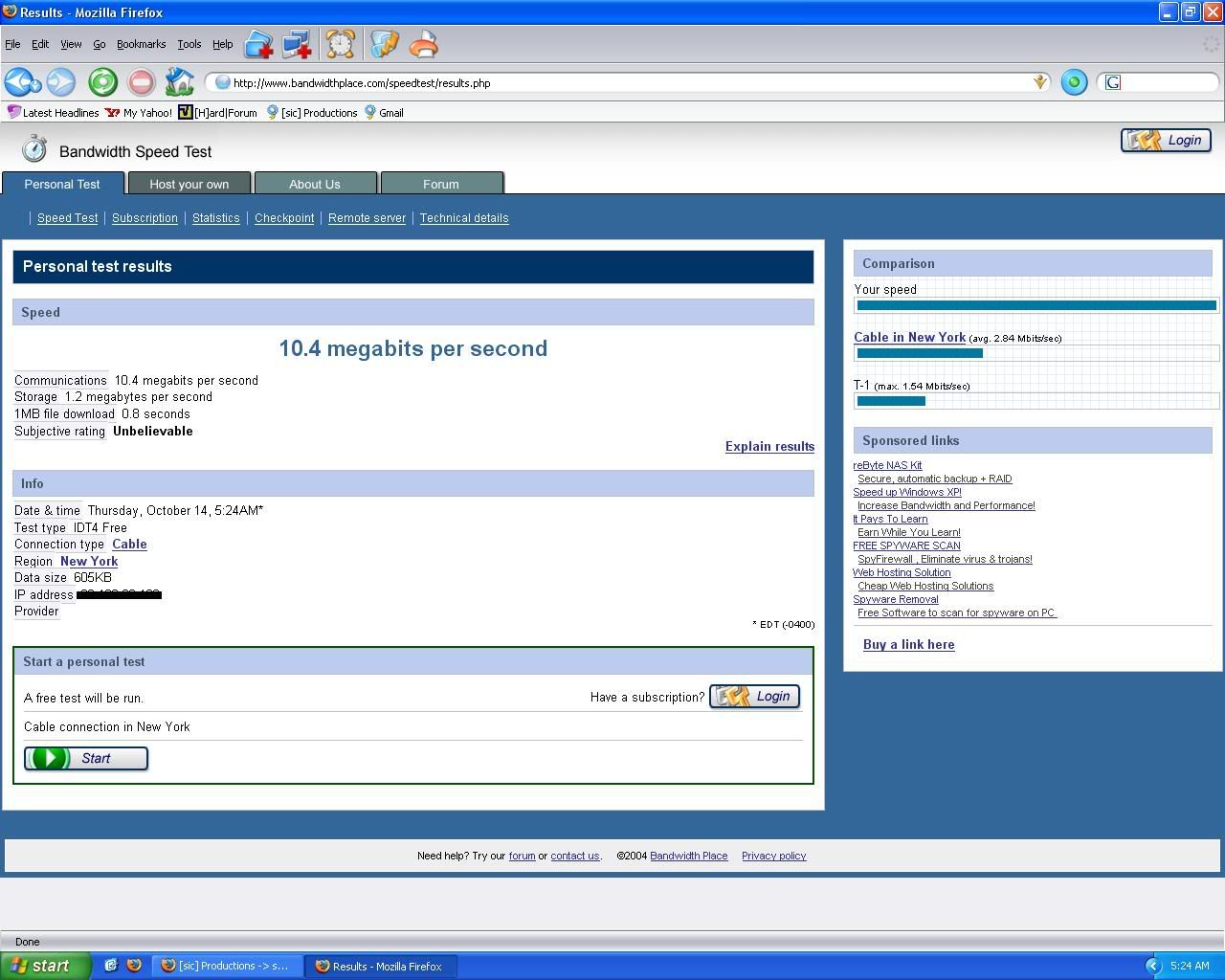Open Latest Headlines bookmark
This screenshot has width=1225, height=980.
(54, 112)
